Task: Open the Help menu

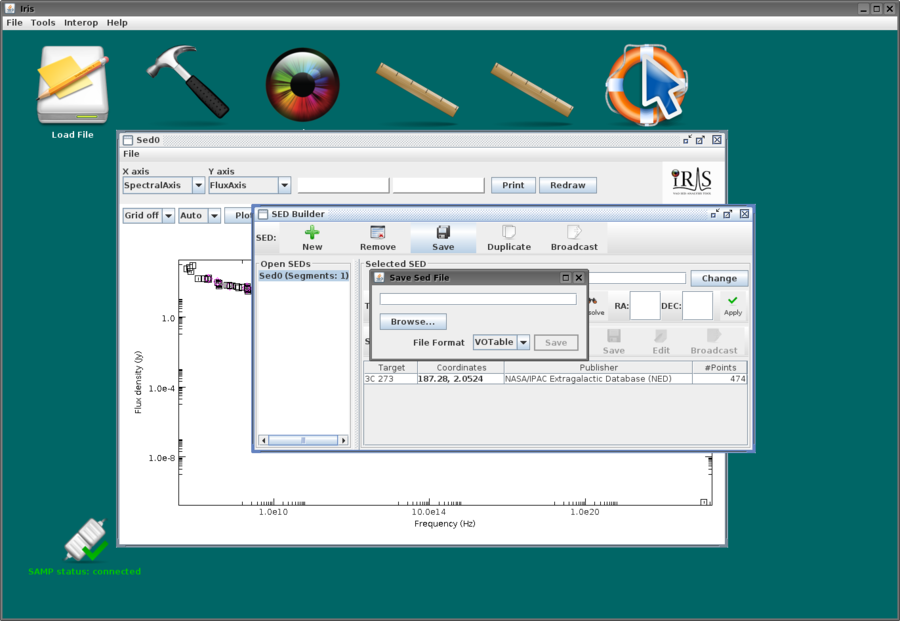Action: (117, 22)
